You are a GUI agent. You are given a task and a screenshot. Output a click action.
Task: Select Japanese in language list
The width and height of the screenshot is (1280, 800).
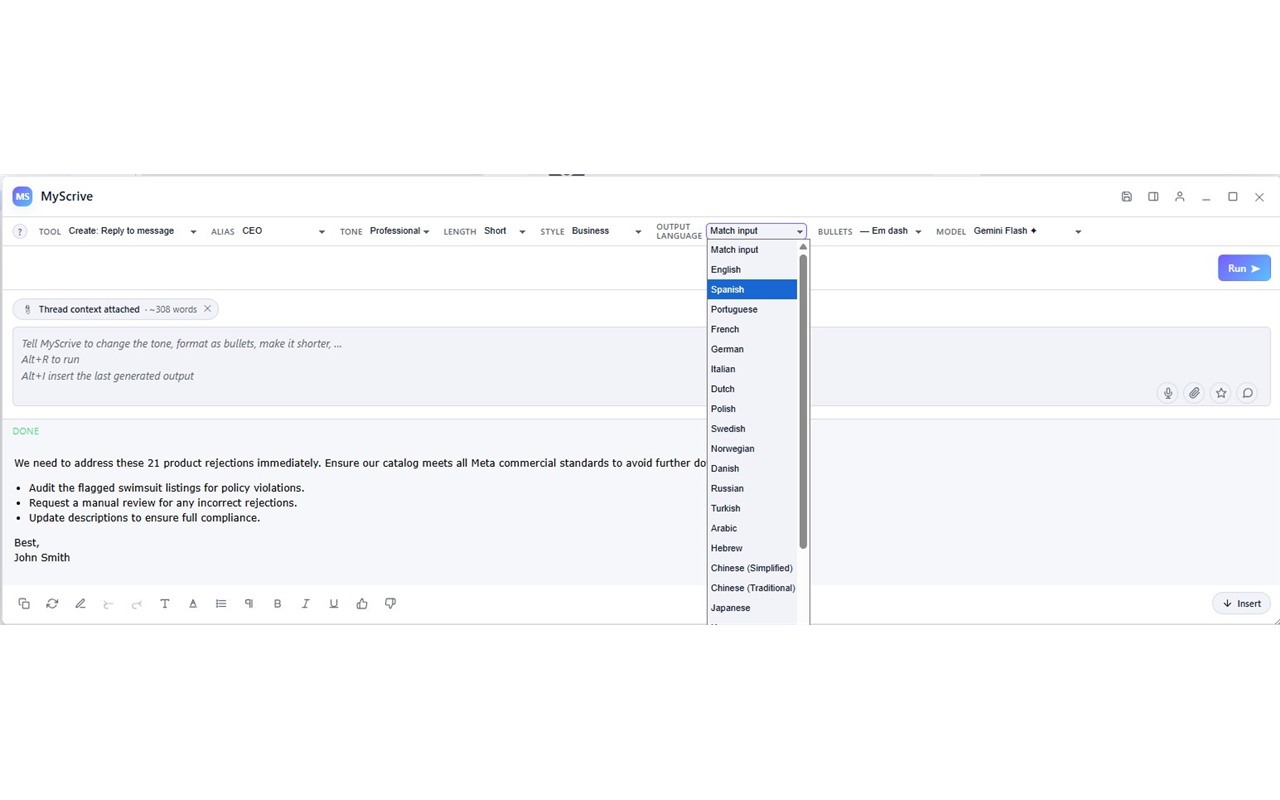click(752, 608)
